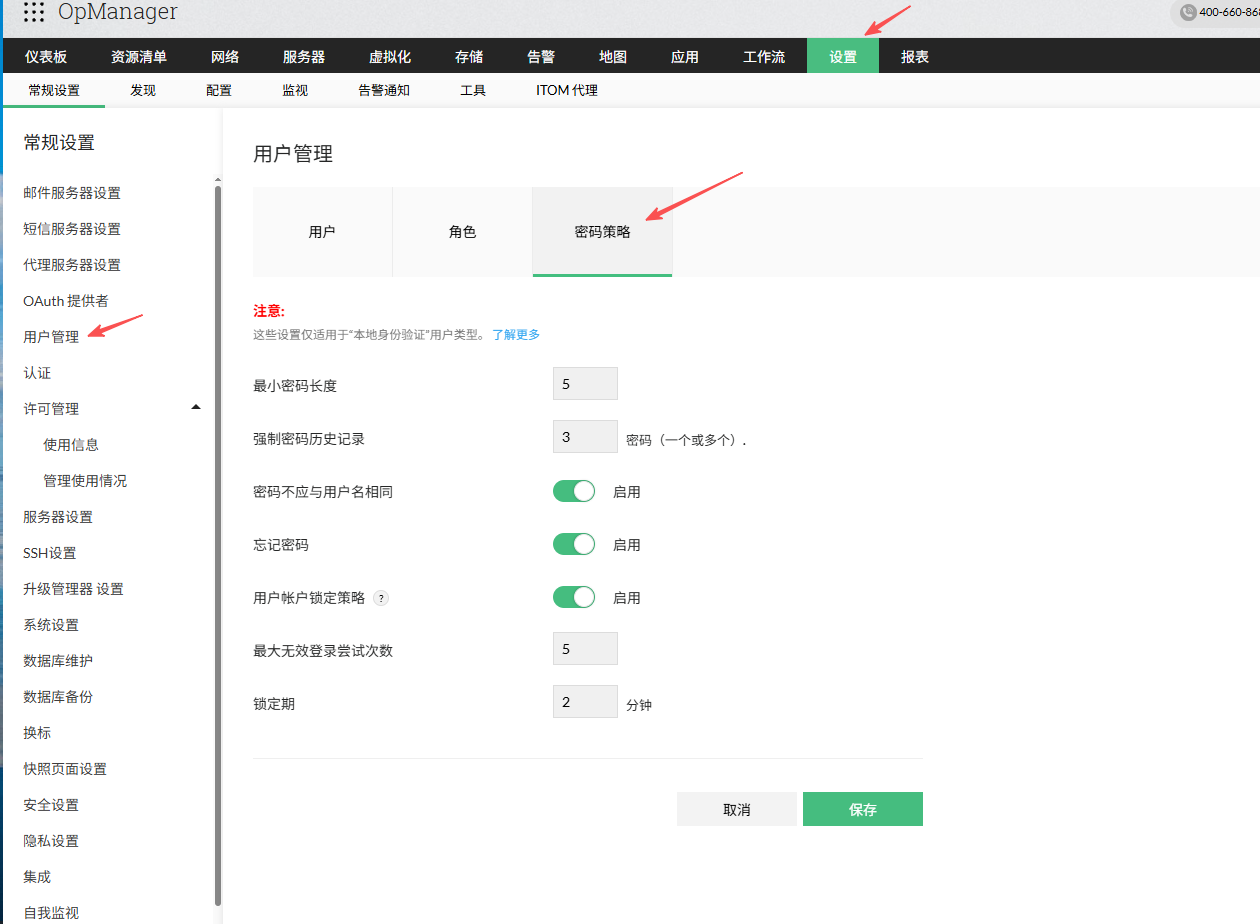
Task: Click the sidebar scroll up arrow
Action: pyautogui.click(x=218, y=181)
